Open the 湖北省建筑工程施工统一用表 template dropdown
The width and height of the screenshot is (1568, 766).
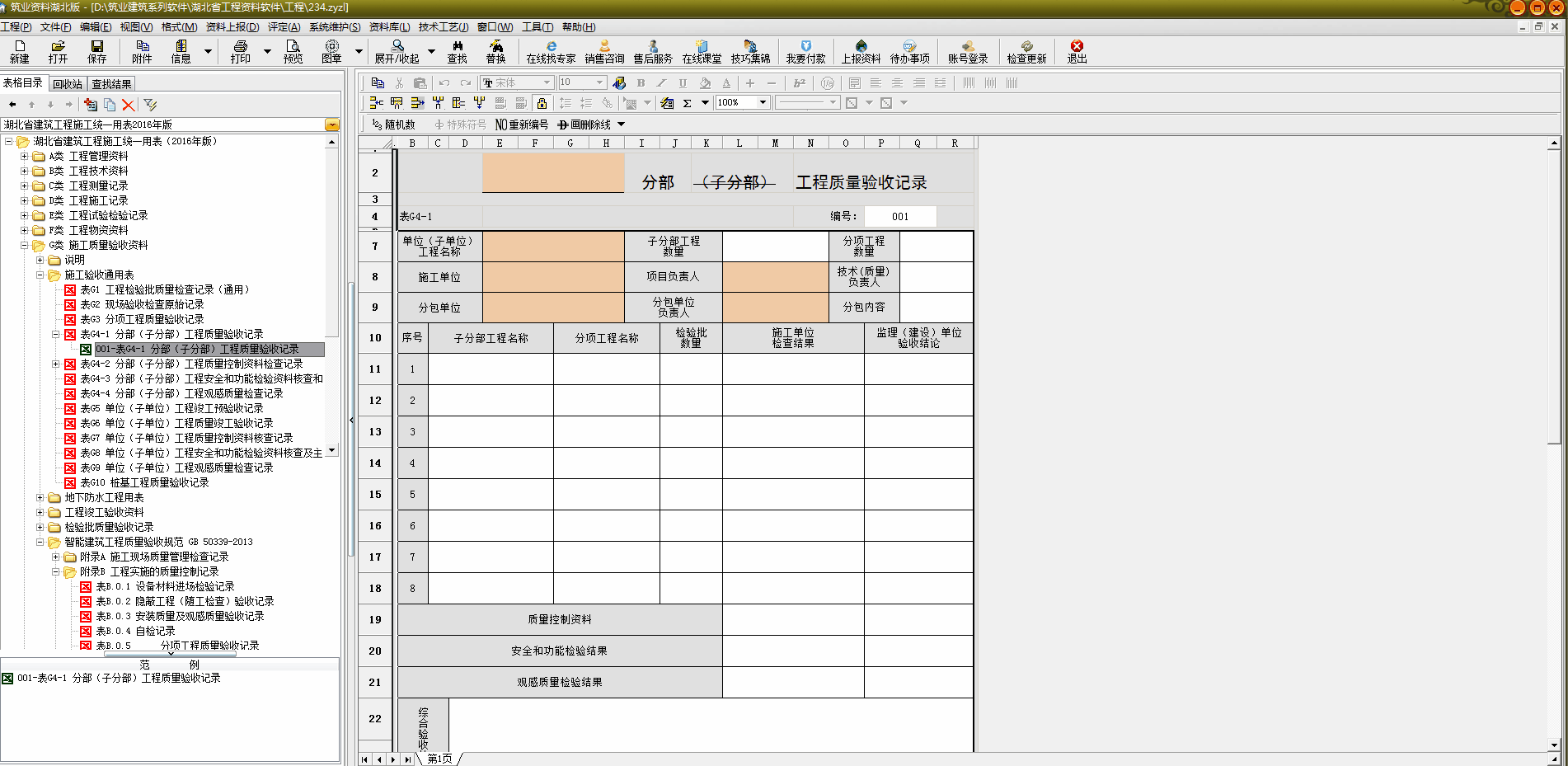tap(332, 125)
